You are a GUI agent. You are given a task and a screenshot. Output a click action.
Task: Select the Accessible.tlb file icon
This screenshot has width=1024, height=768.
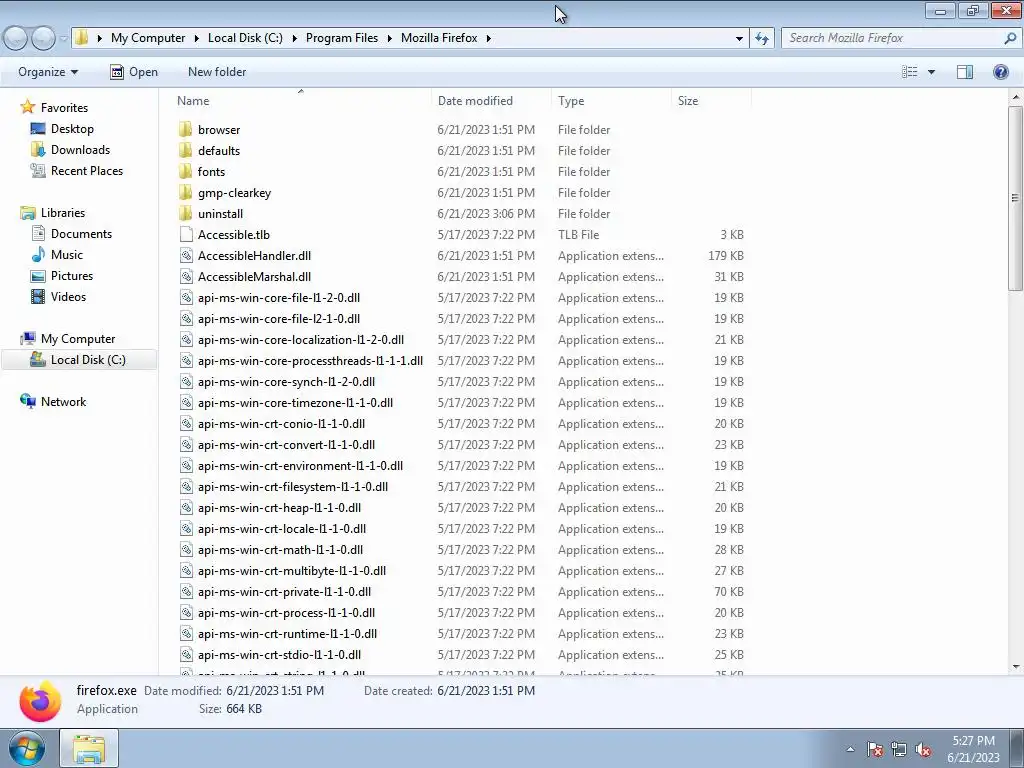186,234
